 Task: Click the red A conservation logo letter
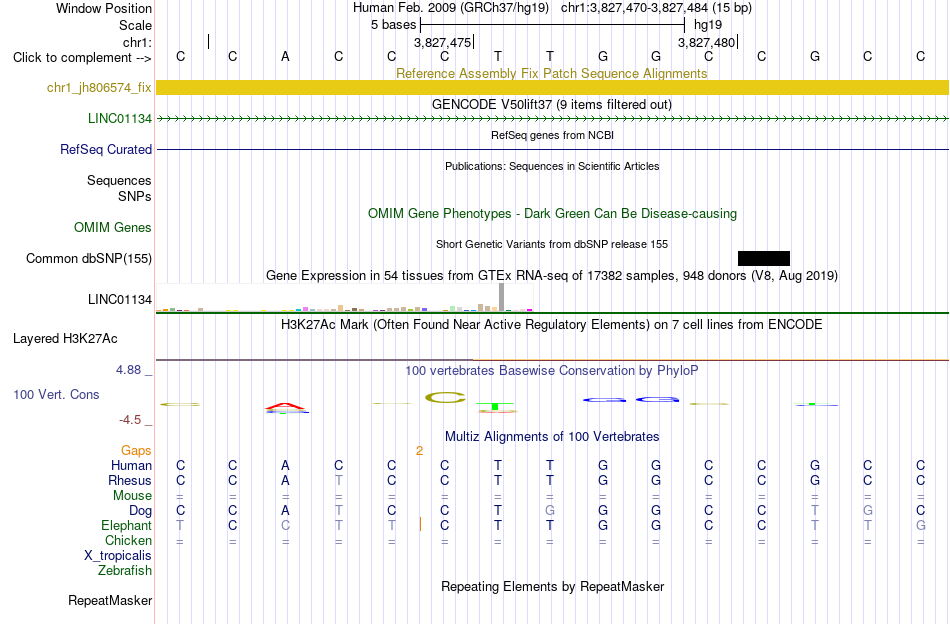click(285, 405)
